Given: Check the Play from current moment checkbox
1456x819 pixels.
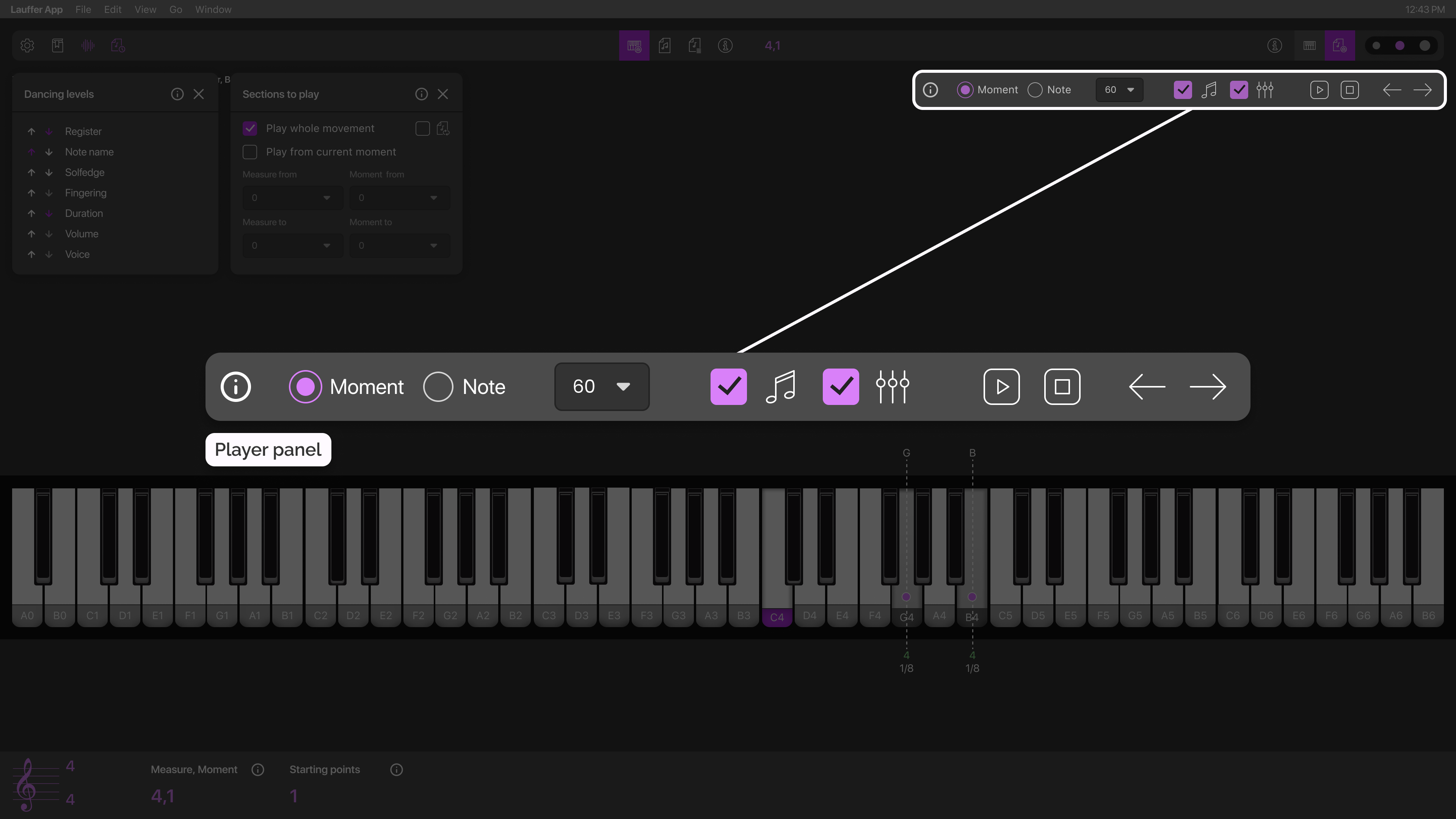Looking at the screenshot, I should [250, 152].
